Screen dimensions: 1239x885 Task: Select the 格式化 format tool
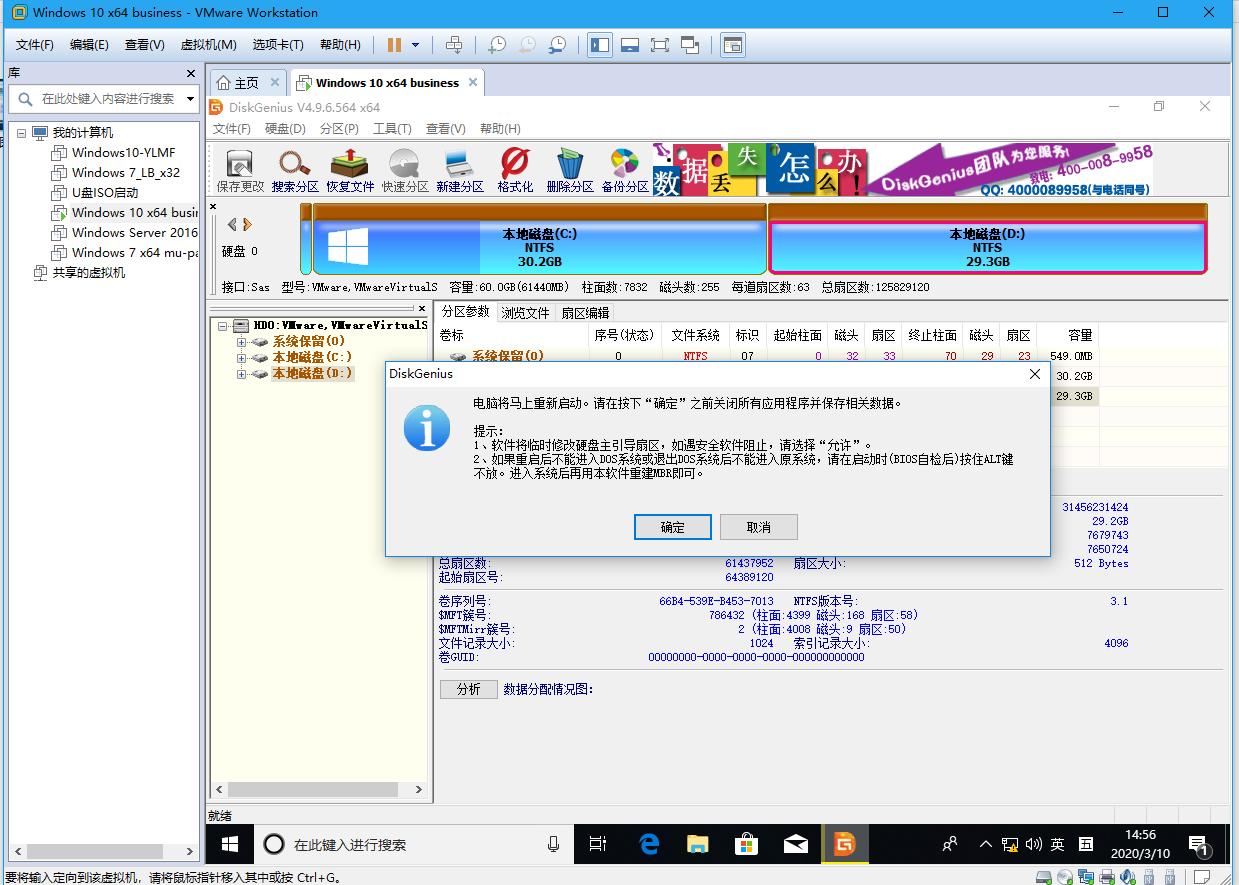coord(514,168)
